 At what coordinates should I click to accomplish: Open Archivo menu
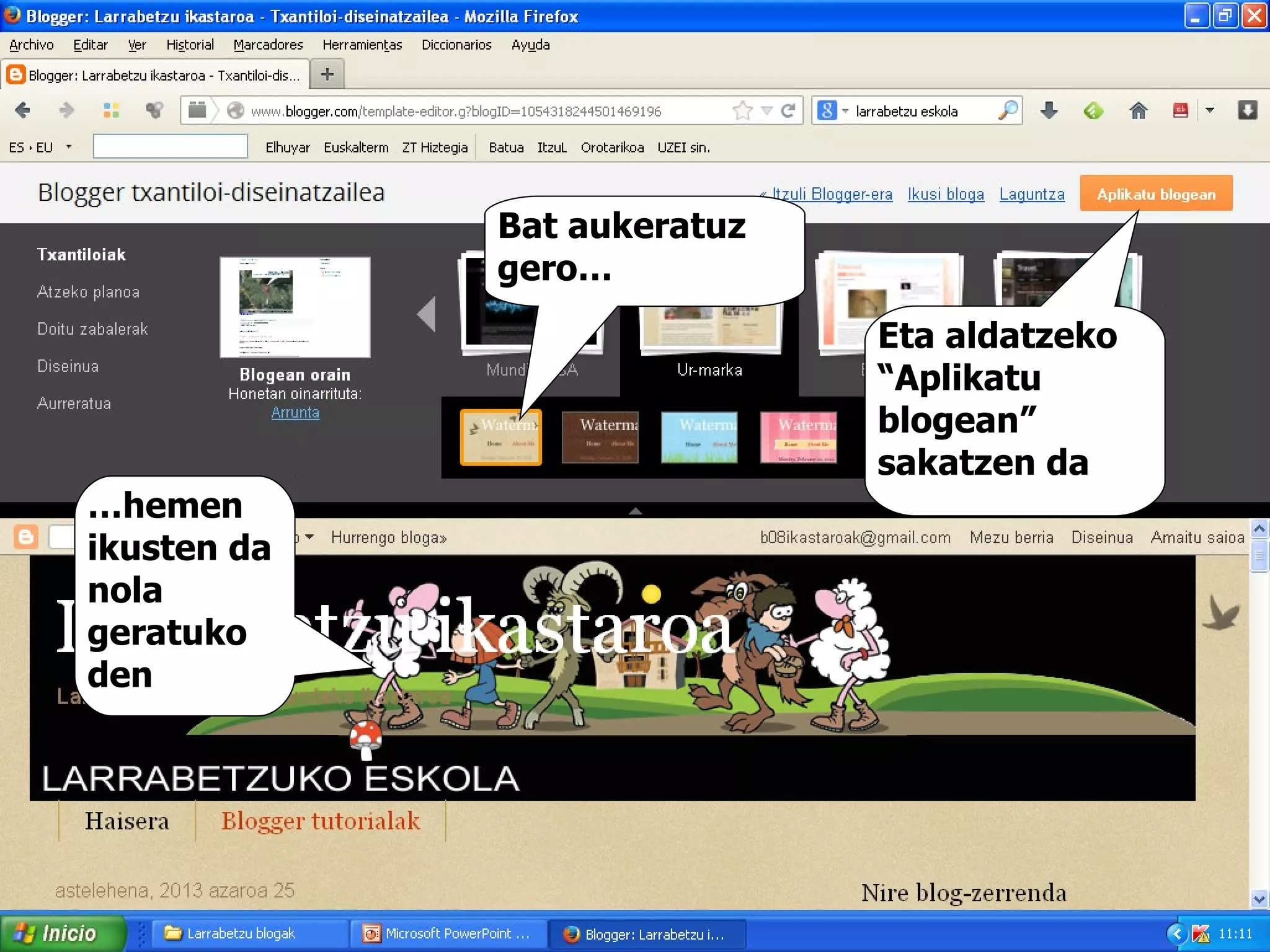(32, 45)
